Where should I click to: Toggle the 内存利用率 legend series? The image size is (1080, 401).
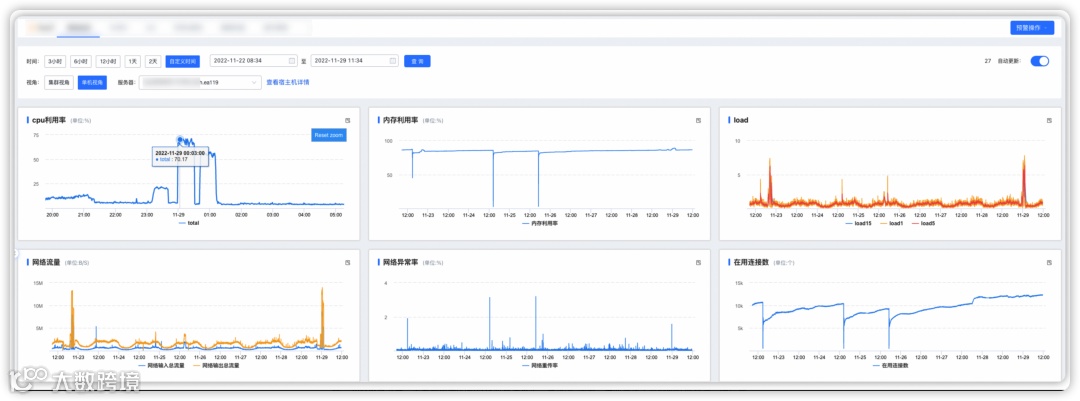540,223
